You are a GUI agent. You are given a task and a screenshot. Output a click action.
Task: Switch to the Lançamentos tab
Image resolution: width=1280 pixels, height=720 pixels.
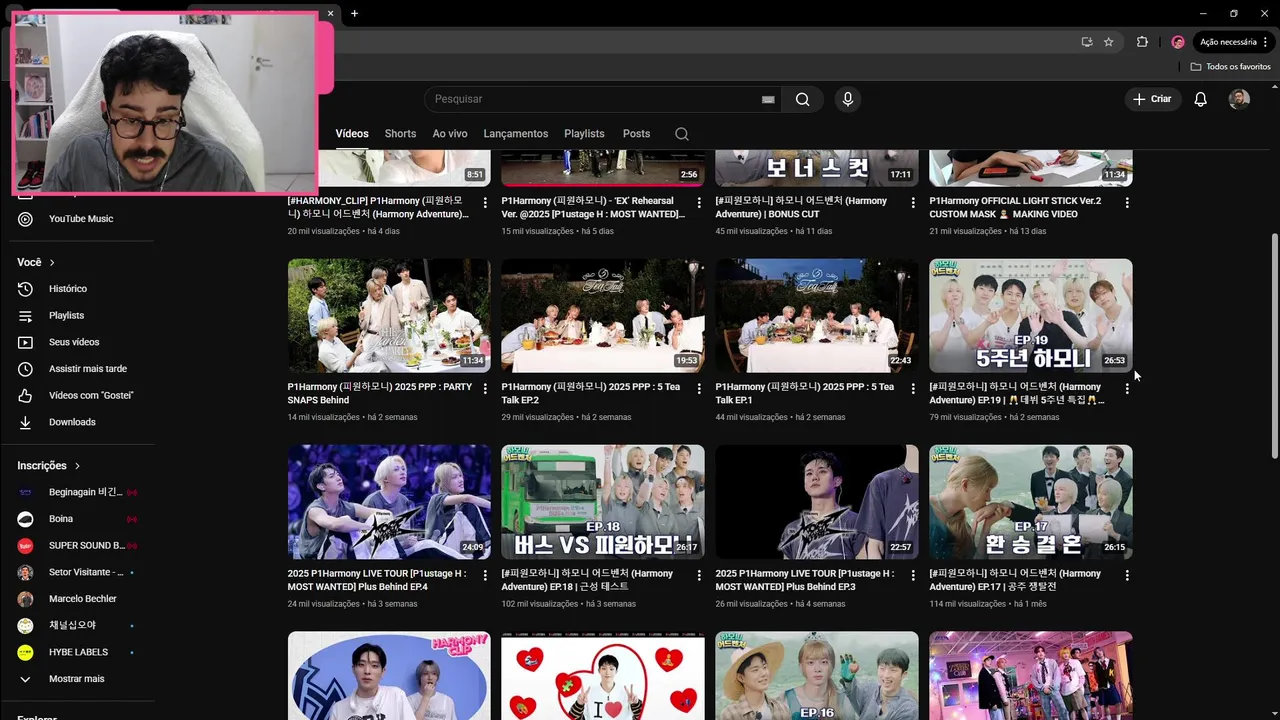tap(516, 134)
